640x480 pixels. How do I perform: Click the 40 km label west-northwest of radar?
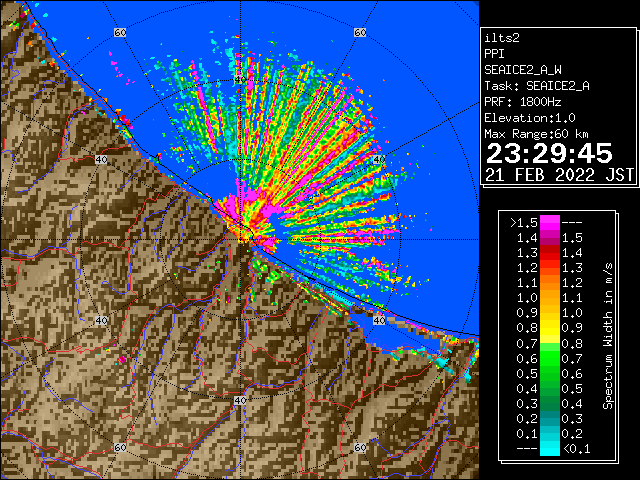pos(101,159)
